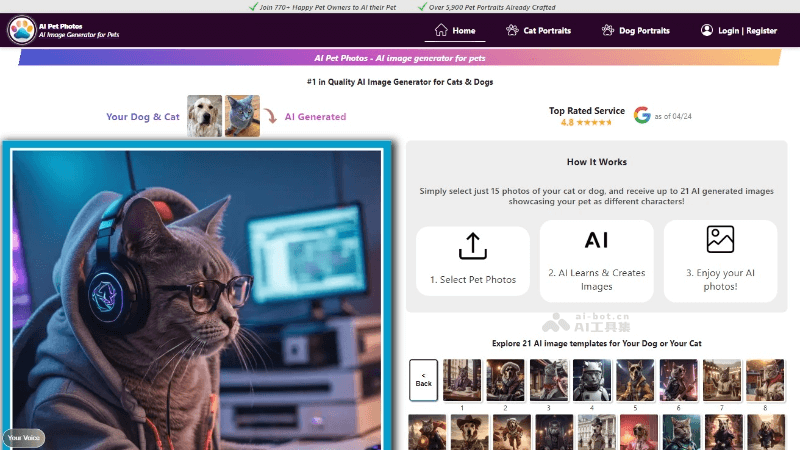Choose template 1 thumbnail in the gallery
Screen dimensions: 800x450
[x=462, y=380]
